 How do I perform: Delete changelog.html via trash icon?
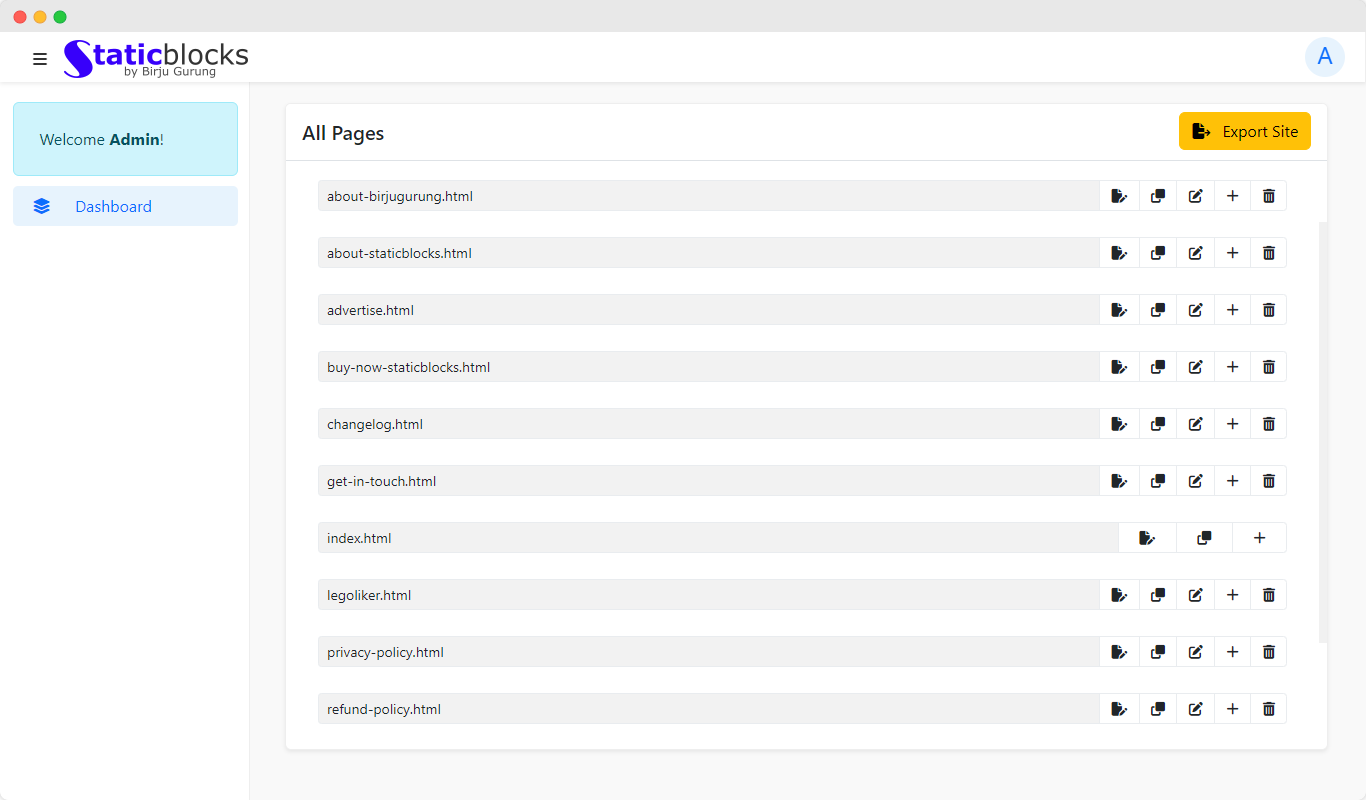coord(1269,424)
